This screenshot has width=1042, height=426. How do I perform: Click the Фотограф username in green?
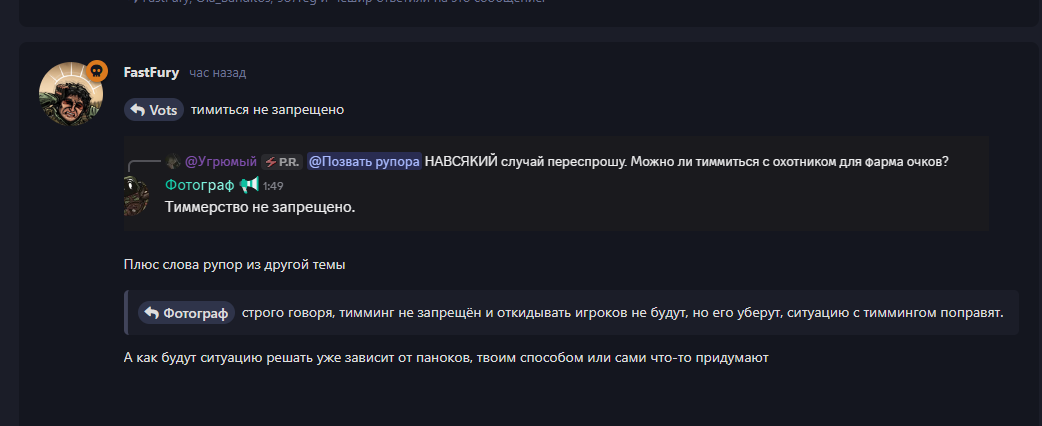tap(199, 185)
